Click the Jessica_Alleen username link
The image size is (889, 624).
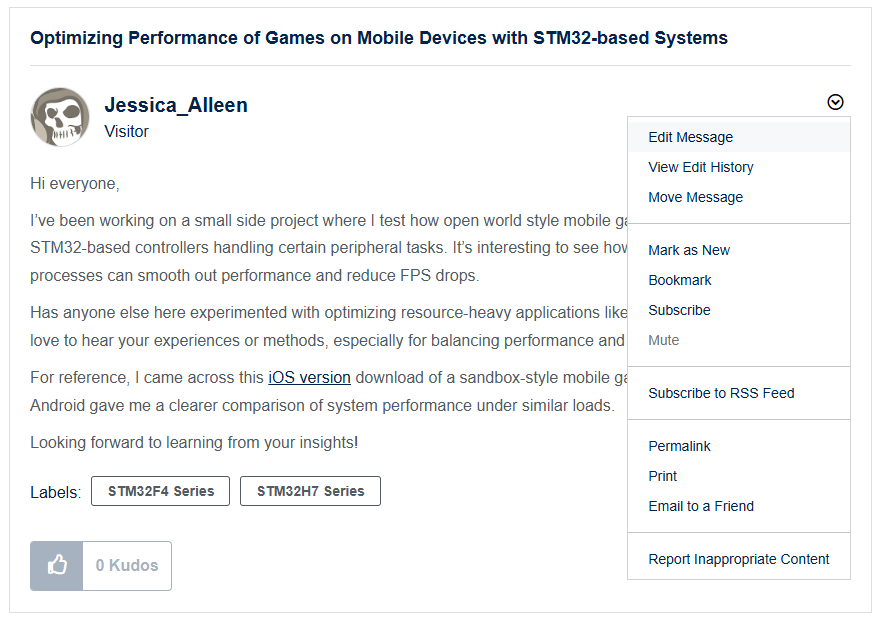coord(176,105)
